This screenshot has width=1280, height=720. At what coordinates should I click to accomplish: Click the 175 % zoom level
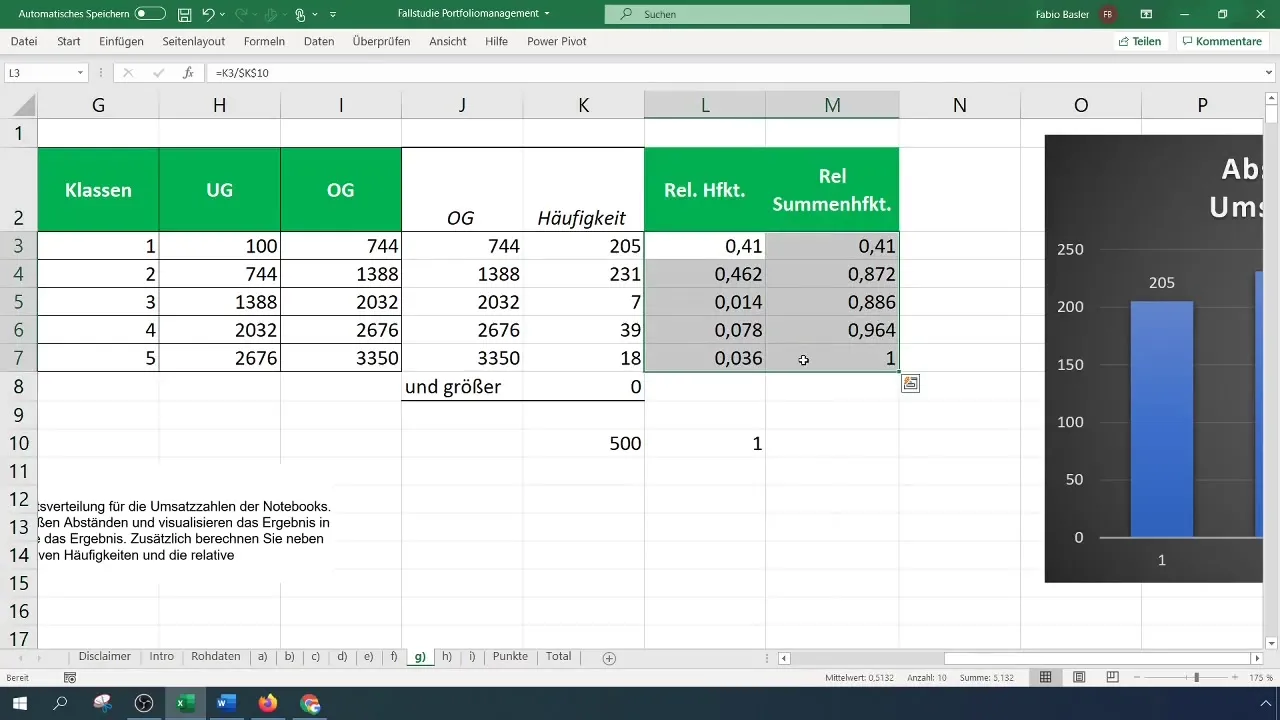pyautogui.click(x=1261, y=678)
